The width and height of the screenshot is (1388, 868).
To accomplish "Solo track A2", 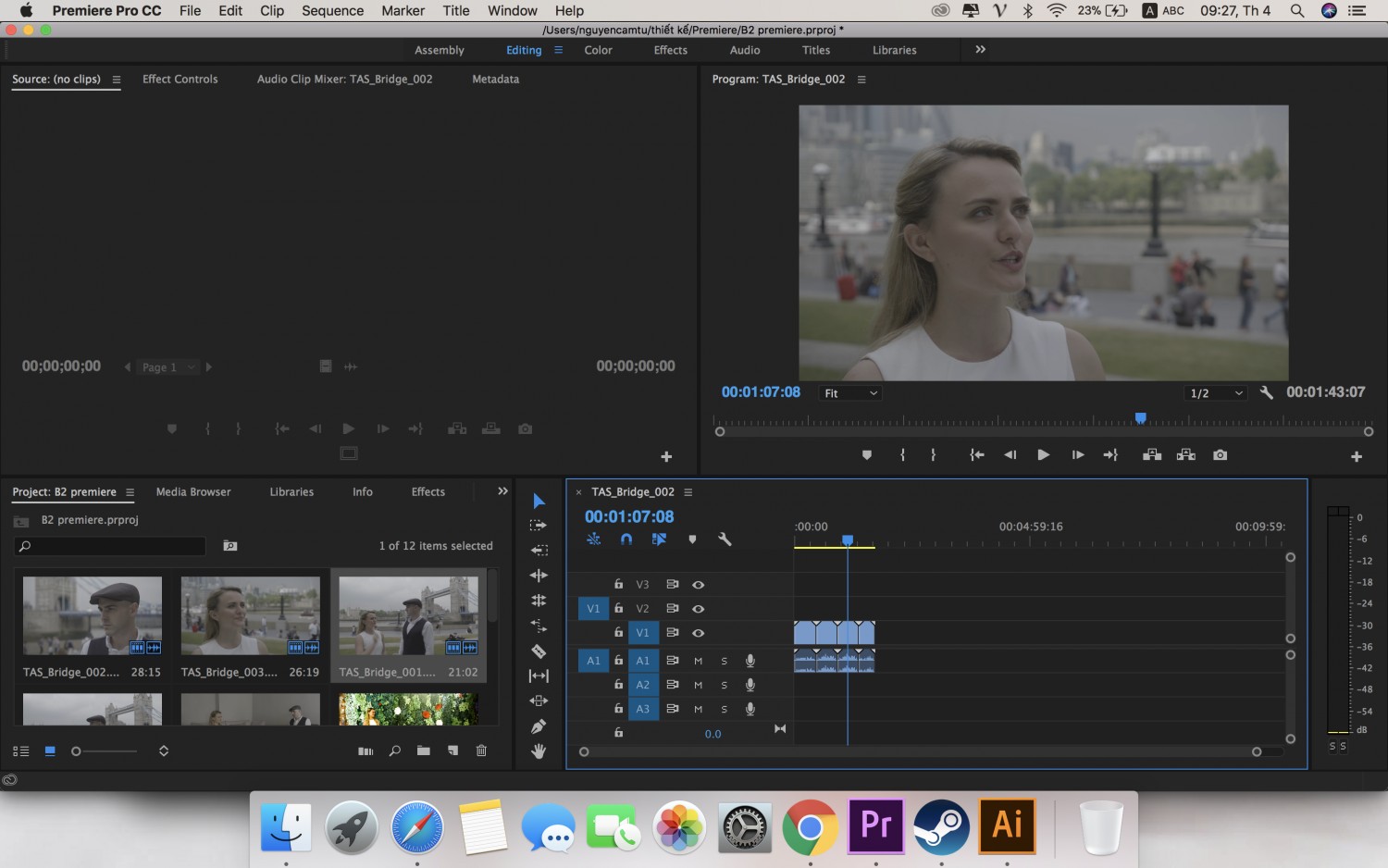I will (725, 685).
